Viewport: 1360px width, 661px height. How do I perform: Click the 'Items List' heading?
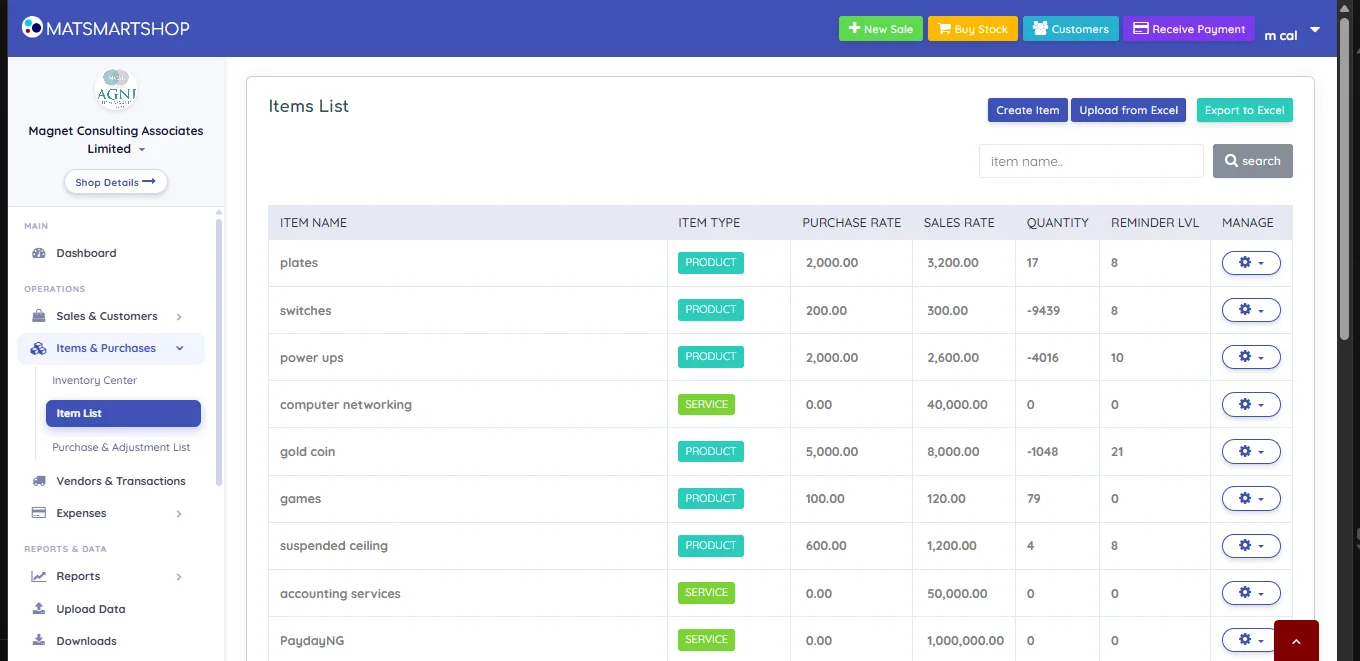[x=309, y=106]
